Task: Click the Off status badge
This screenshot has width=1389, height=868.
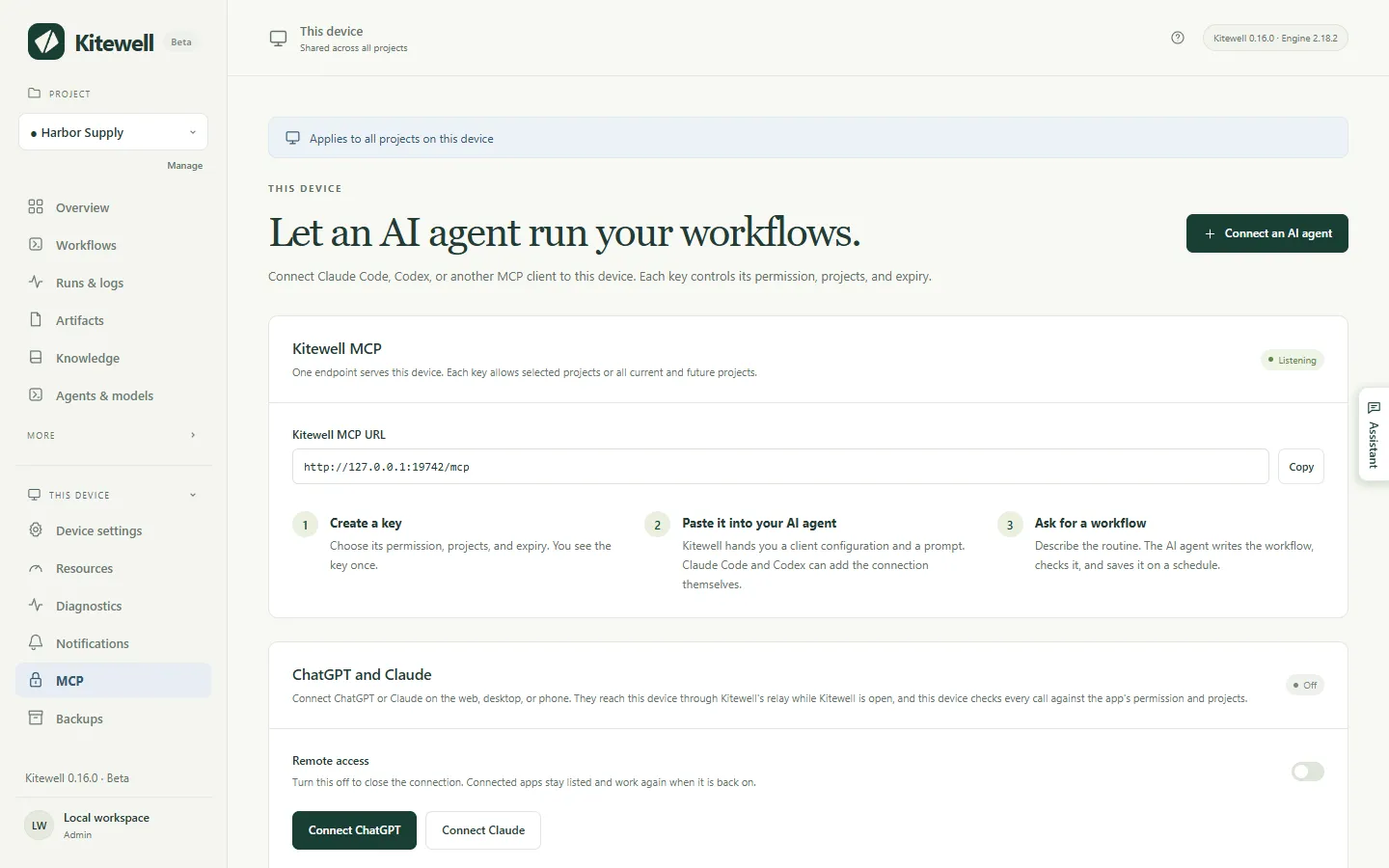Action: coord(1305,685)
